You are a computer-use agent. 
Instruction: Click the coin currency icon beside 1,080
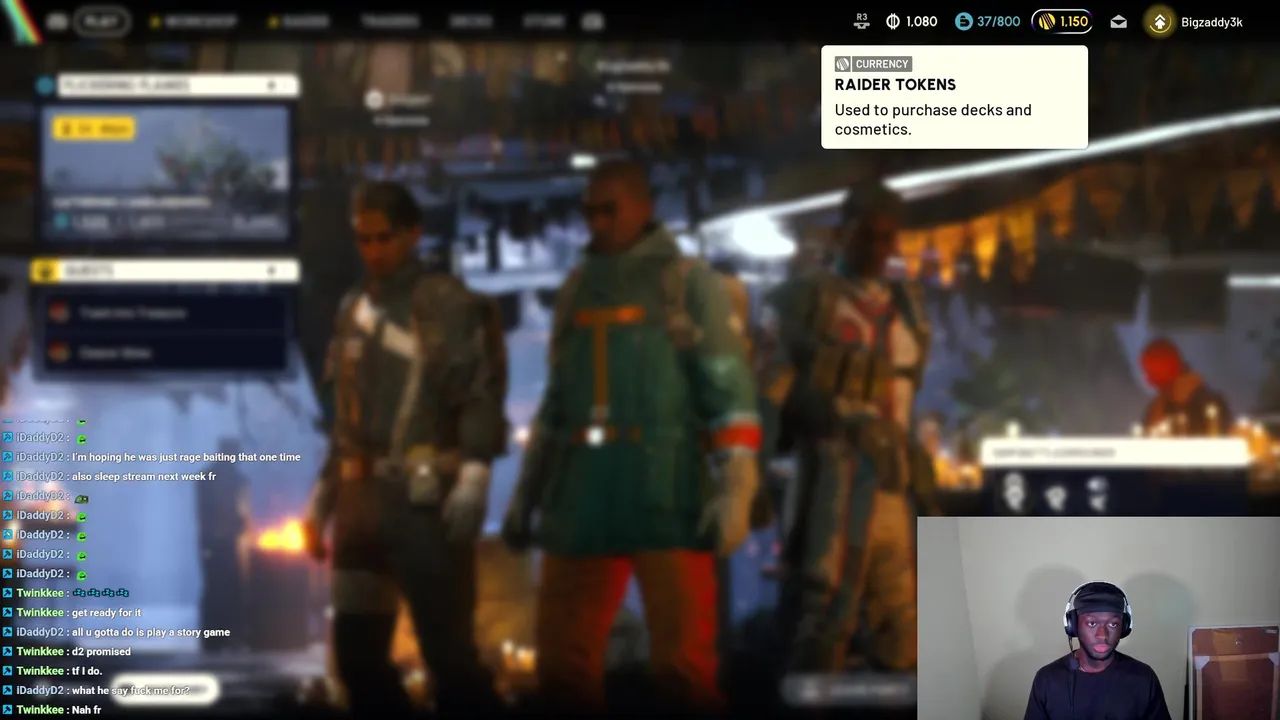click(893, 21)
